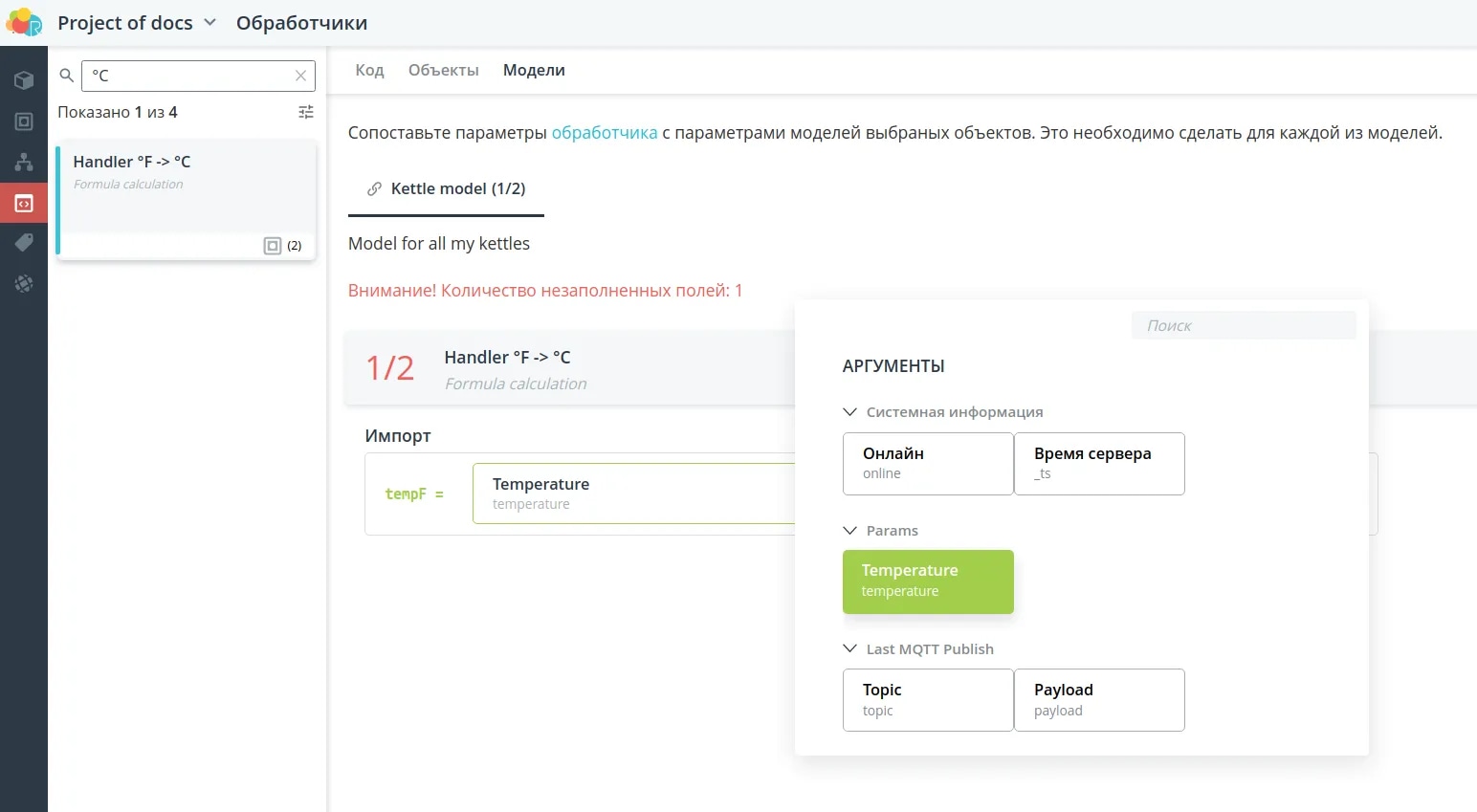Choose the green Temperature argument
1477x812 pixels.
[928, 582]
